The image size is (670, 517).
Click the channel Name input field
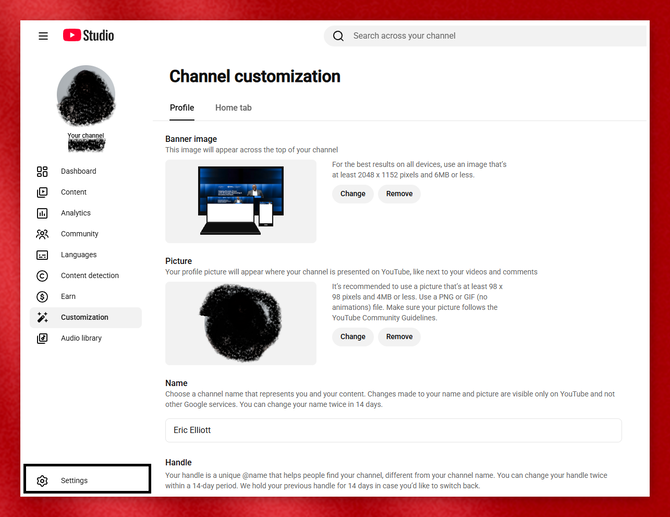click(394, 430)
